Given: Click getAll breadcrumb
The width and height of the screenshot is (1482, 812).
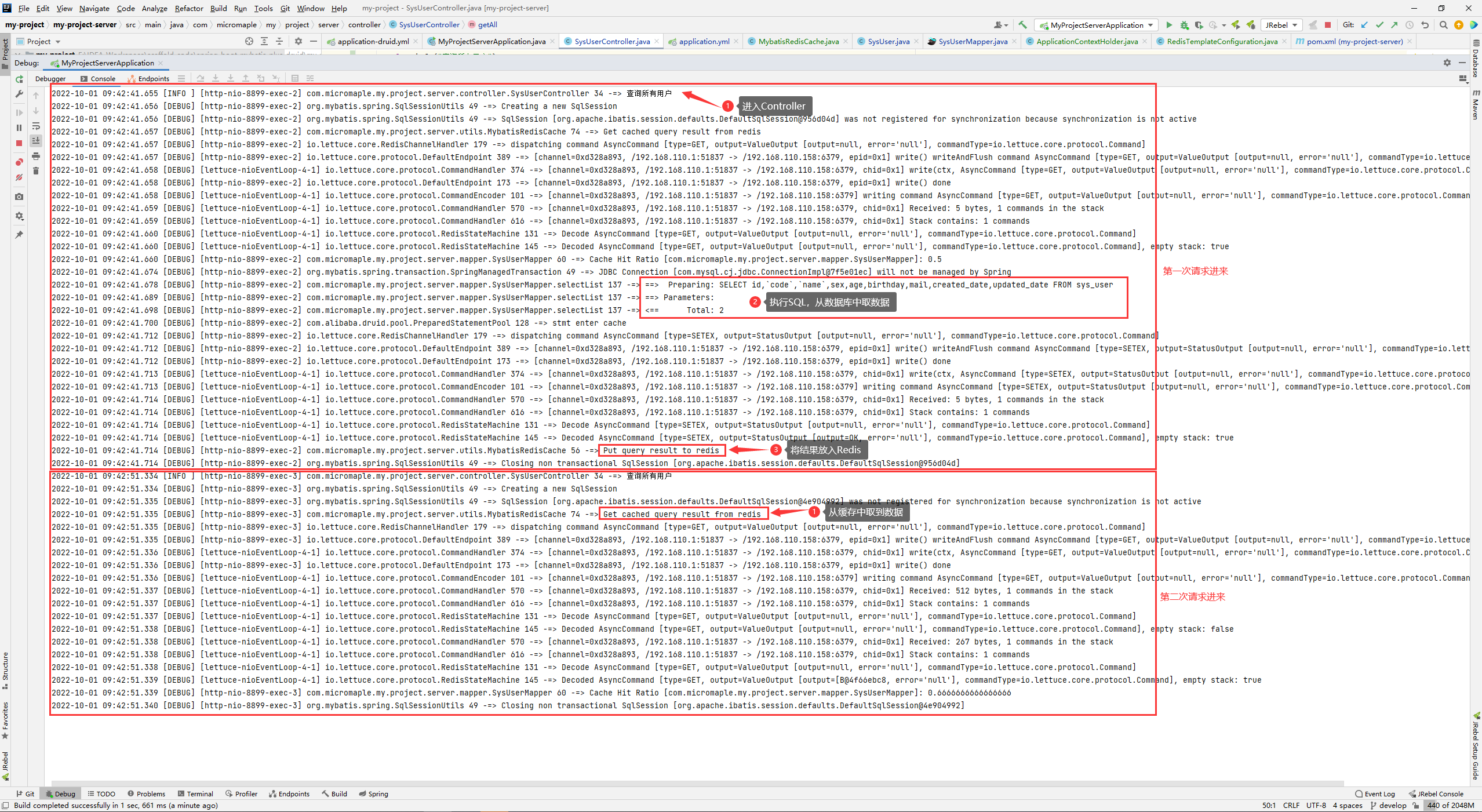Looking at the screenshot, I should point(483,25).
